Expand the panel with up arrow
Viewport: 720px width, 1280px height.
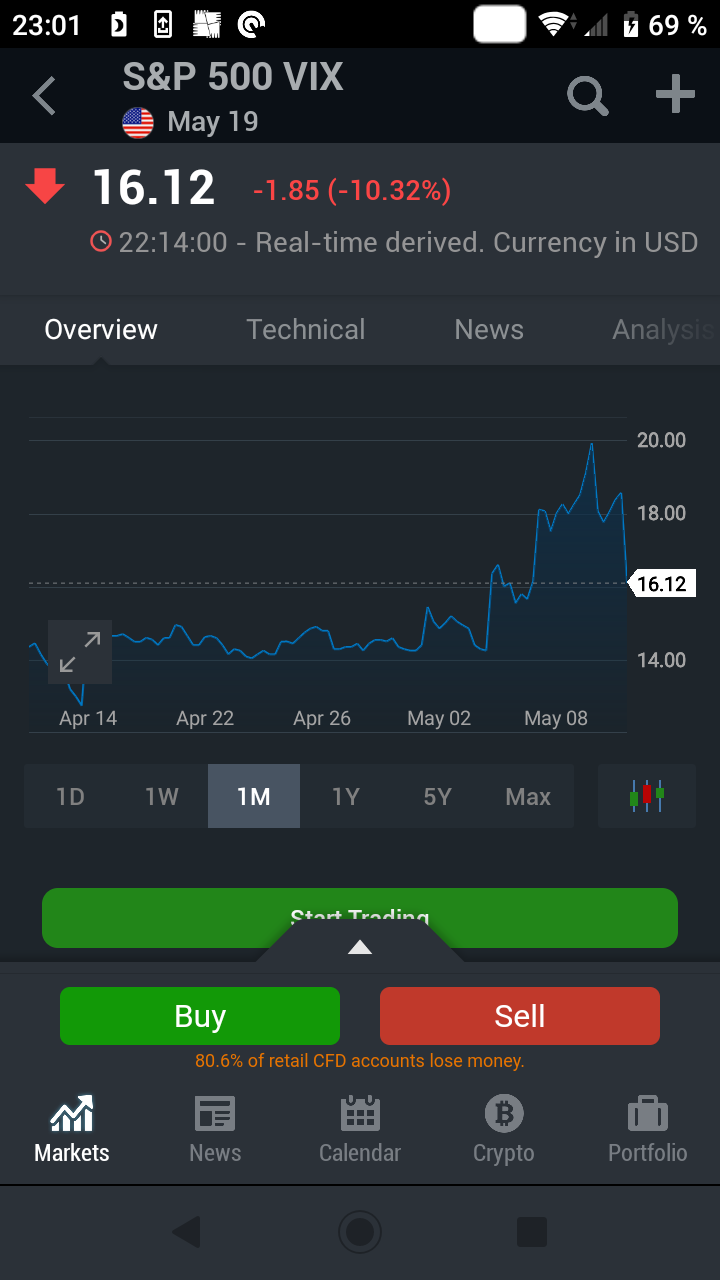tap(360, 947)
